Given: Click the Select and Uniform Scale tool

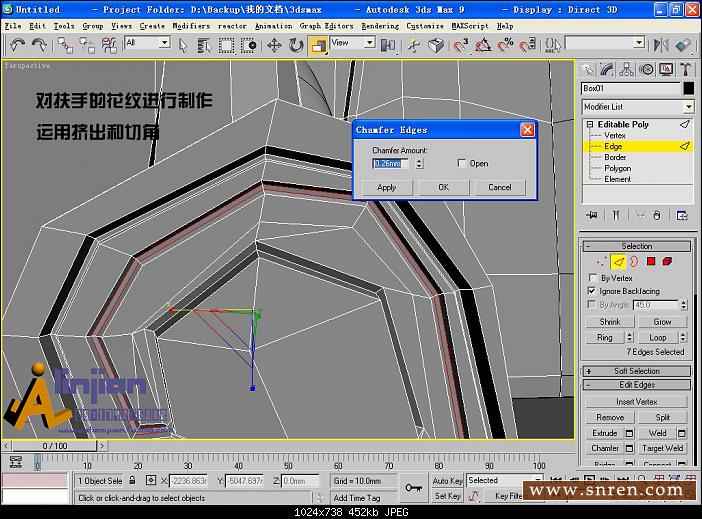Looking at the screenshot, I should tap(318, 45).
